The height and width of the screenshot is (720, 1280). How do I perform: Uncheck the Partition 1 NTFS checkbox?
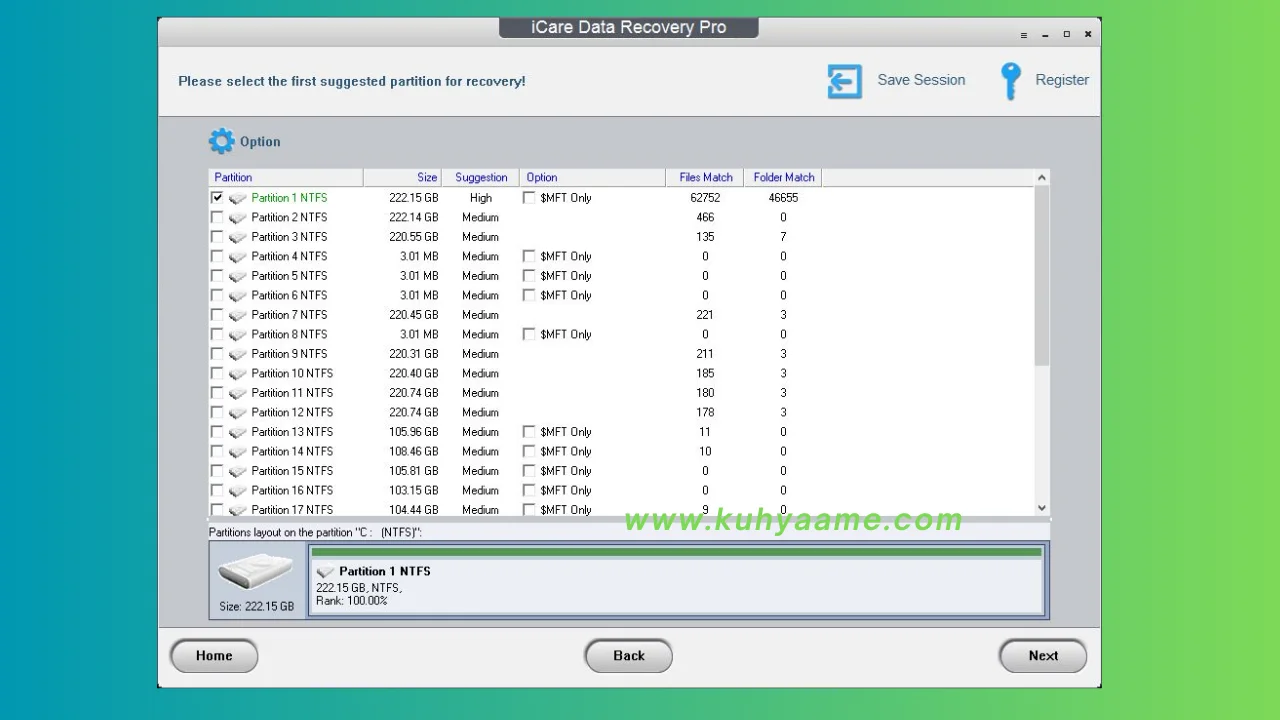[217, 198]
